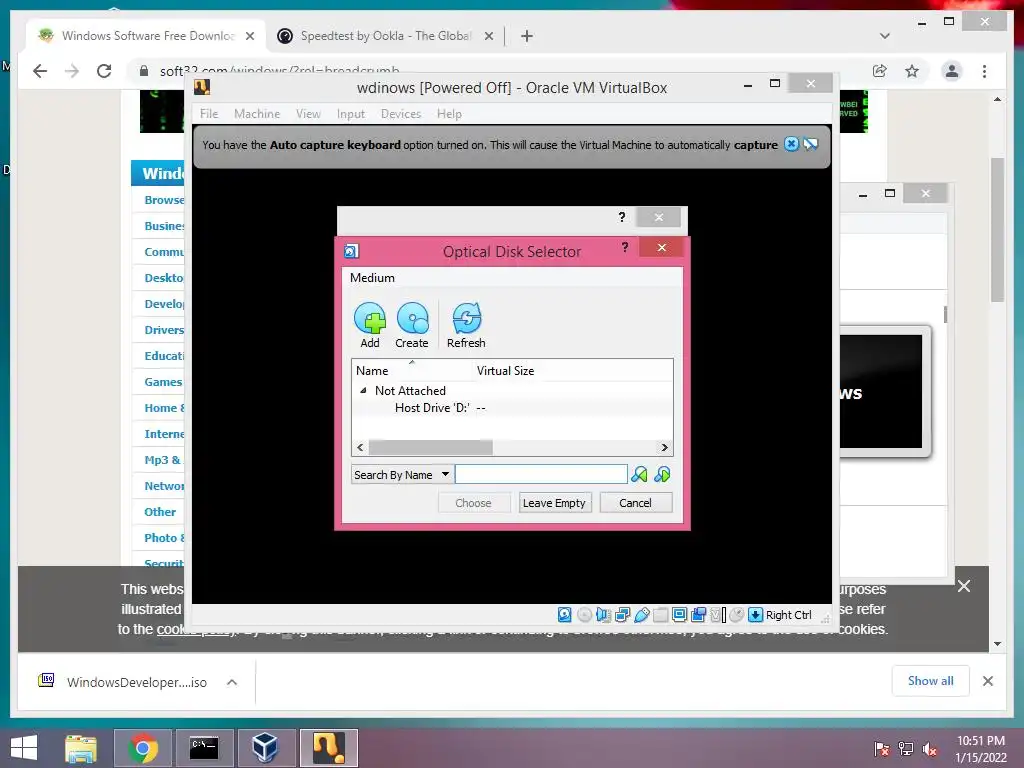Open the Drivers category link
The height and width of the screenshot is (768, 1024).
click(164, 330)
